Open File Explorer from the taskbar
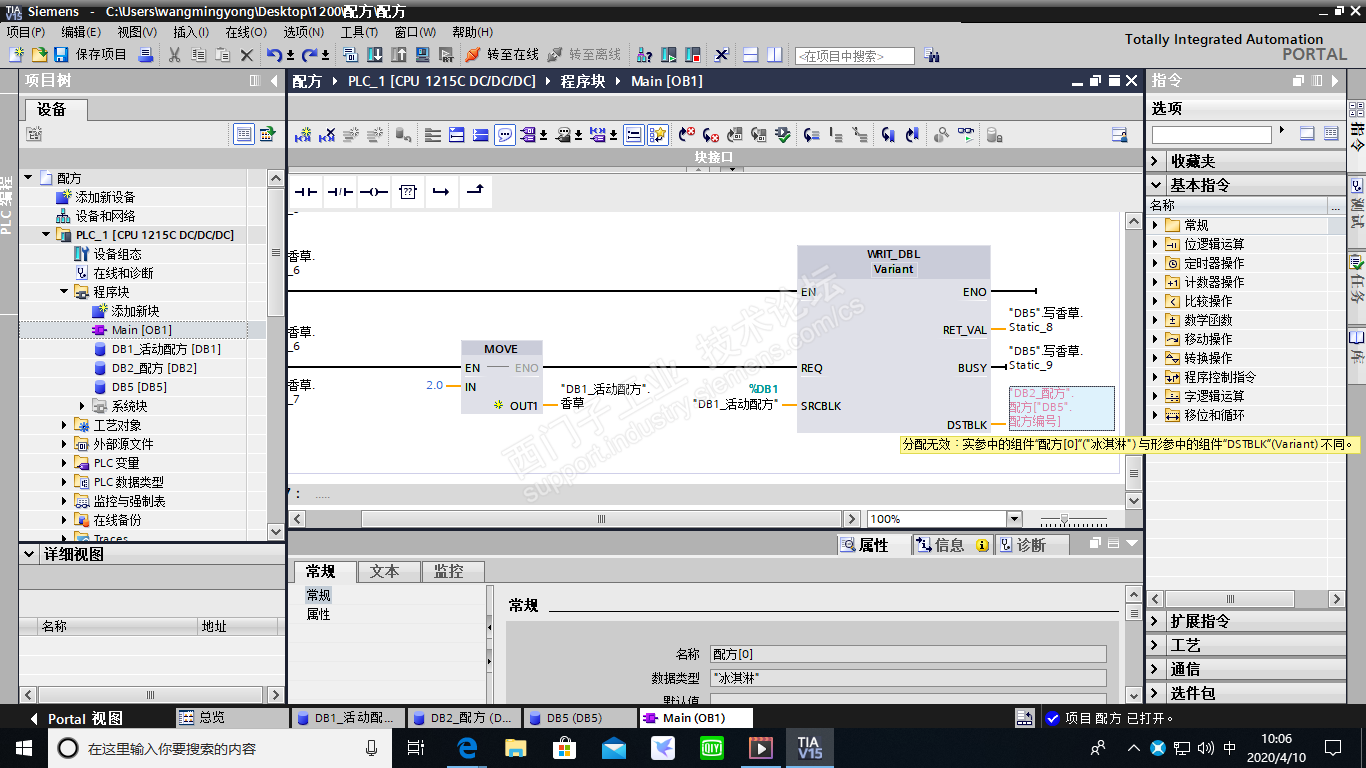 [x=516, y=747]
